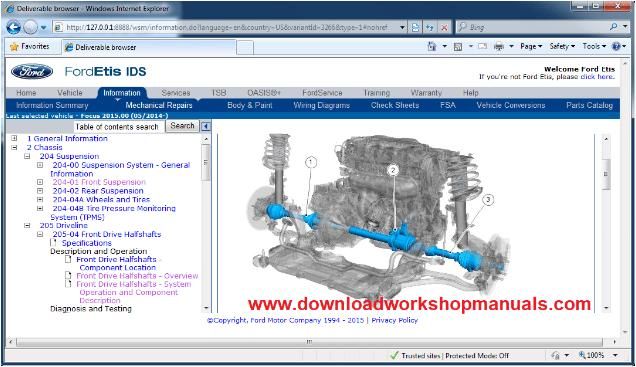The image size is (636, 367).
Task: Open Mechanical Repairs submenu item
Action: [x=159, y=105]
